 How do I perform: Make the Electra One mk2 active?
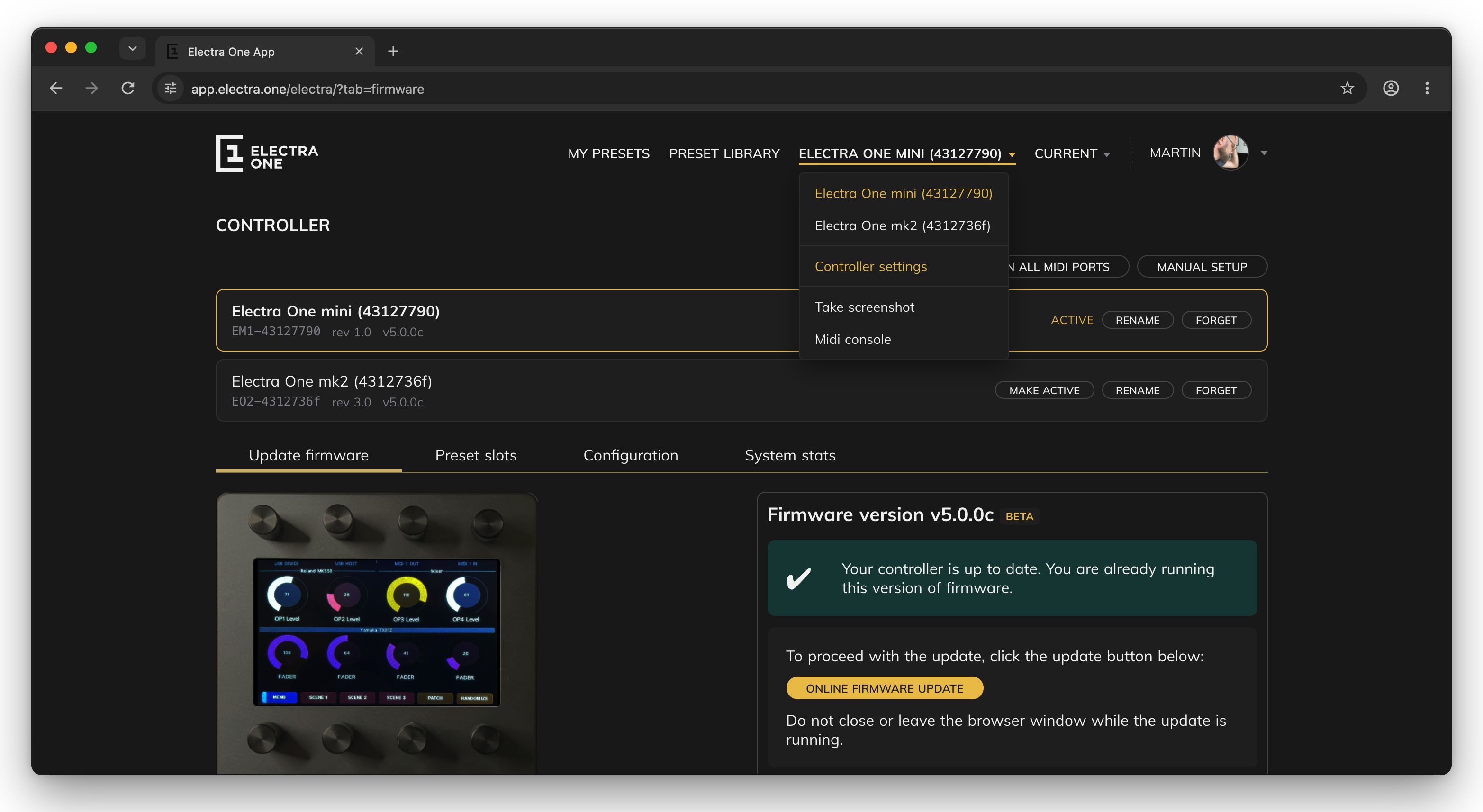click(x=1044, y=390)
